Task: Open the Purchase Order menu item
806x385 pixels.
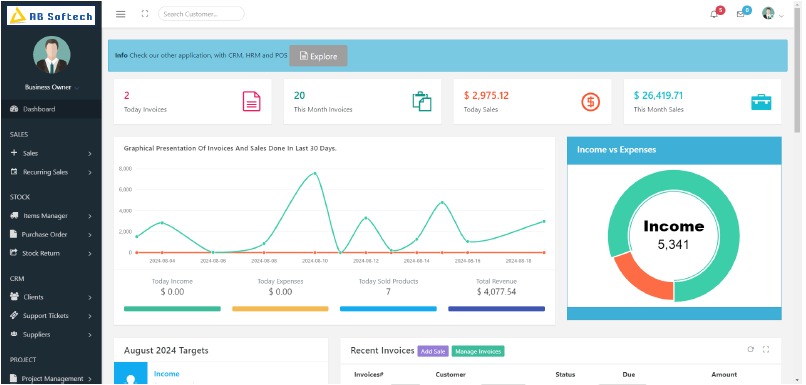Action: click(x=51, y=234)
